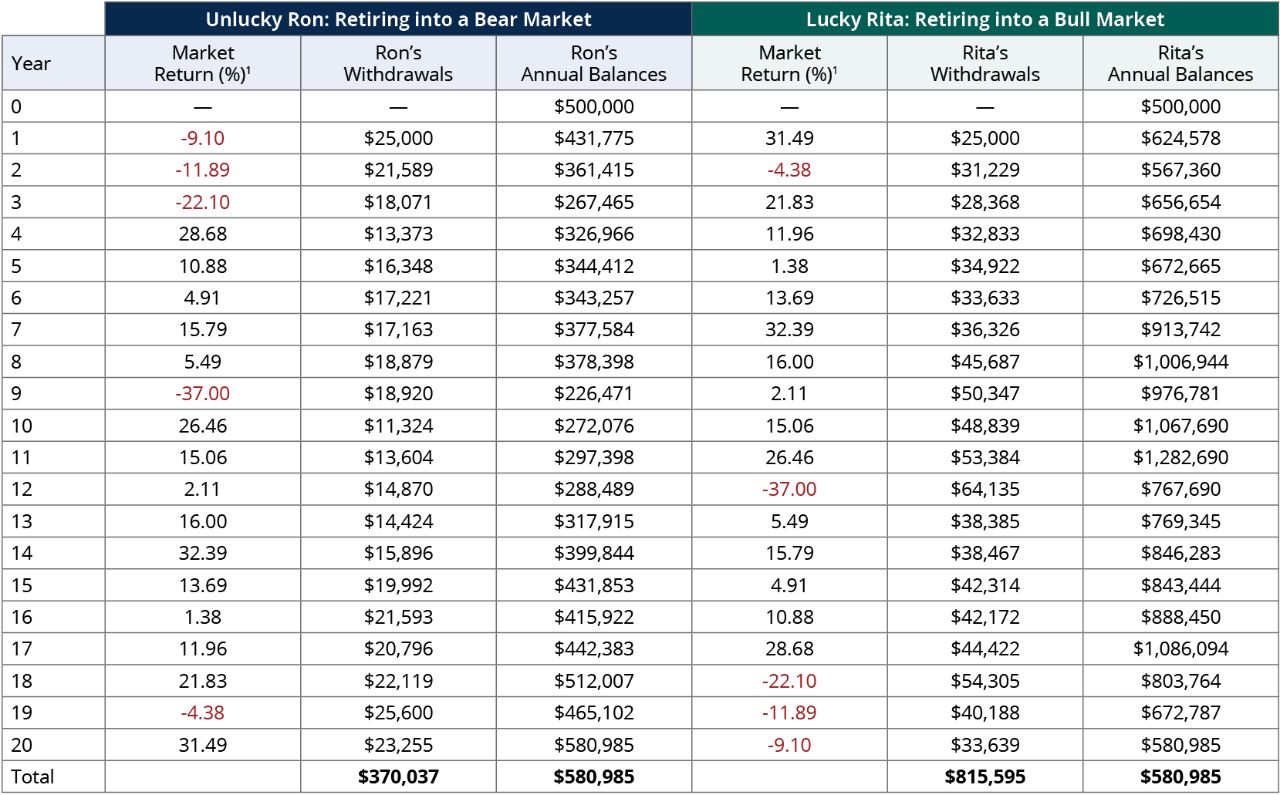Select Ron's balance cell $361,415
The height and width of the screenshot is (795, 1280).
(594, 170)
